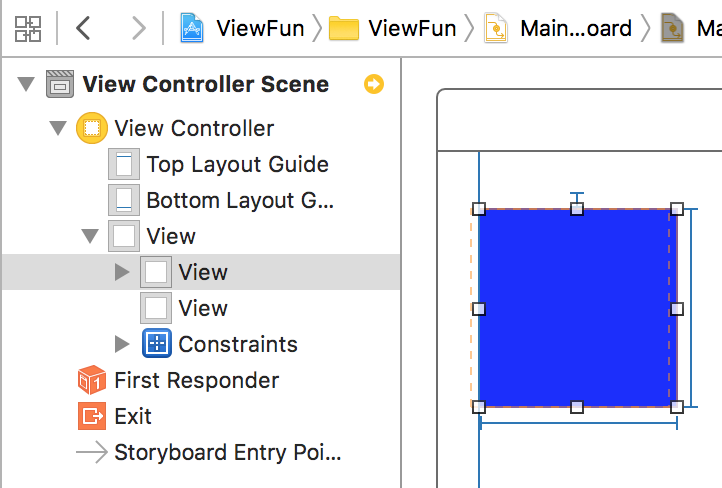
Task: Click the highlighted View row's icon
Action: click(156, 272)
